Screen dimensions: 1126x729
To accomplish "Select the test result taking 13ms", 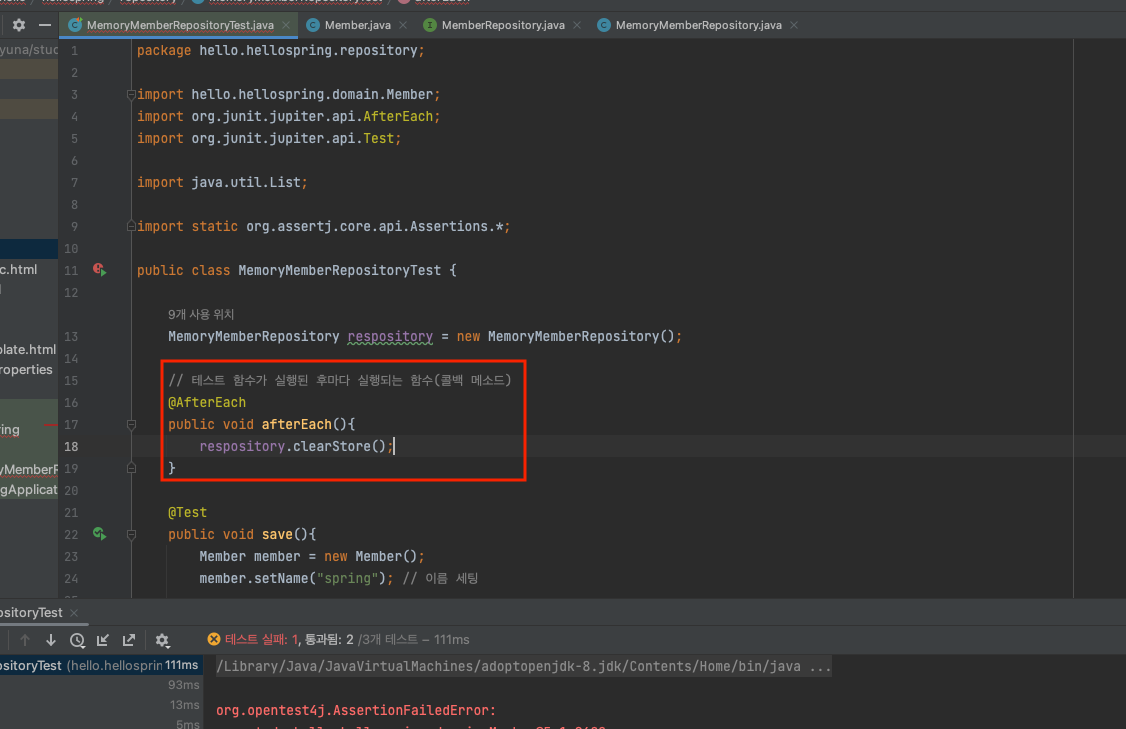I will (x=101, y=705).
